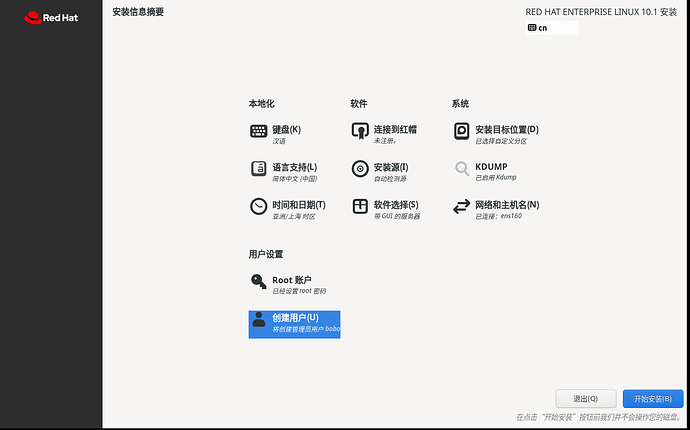Click the 已启用 Kdump status text

coord(495,177)
